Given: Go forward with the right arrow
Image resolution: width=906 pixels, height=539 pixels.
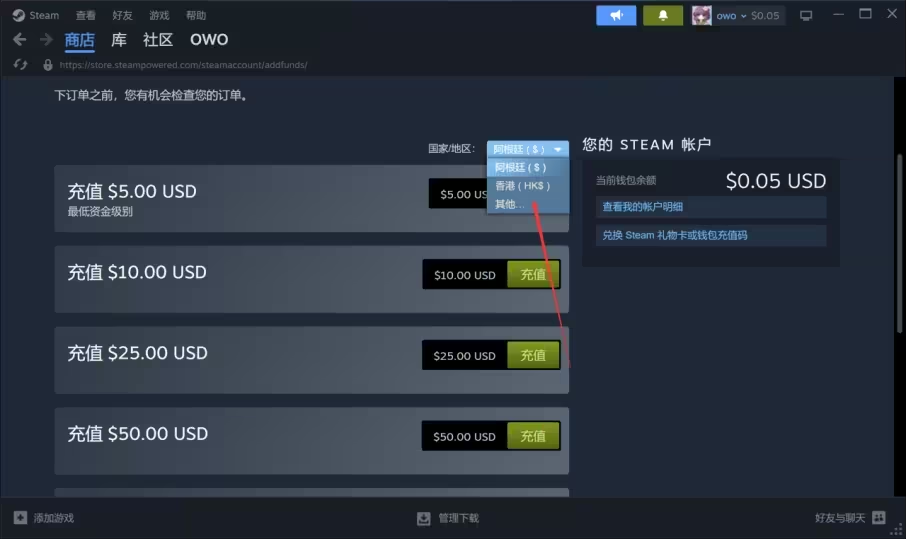Looking at the screenshot, I should 46,39.
